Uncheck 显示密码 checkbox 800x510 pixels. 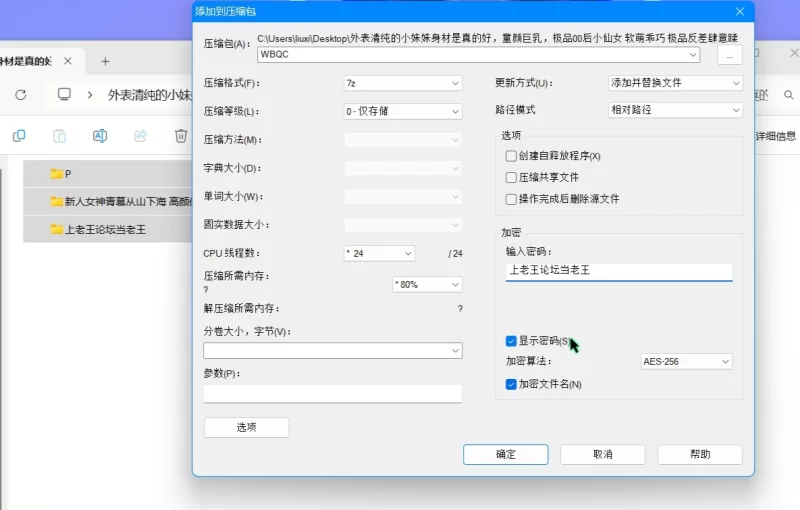coord(511,341)
